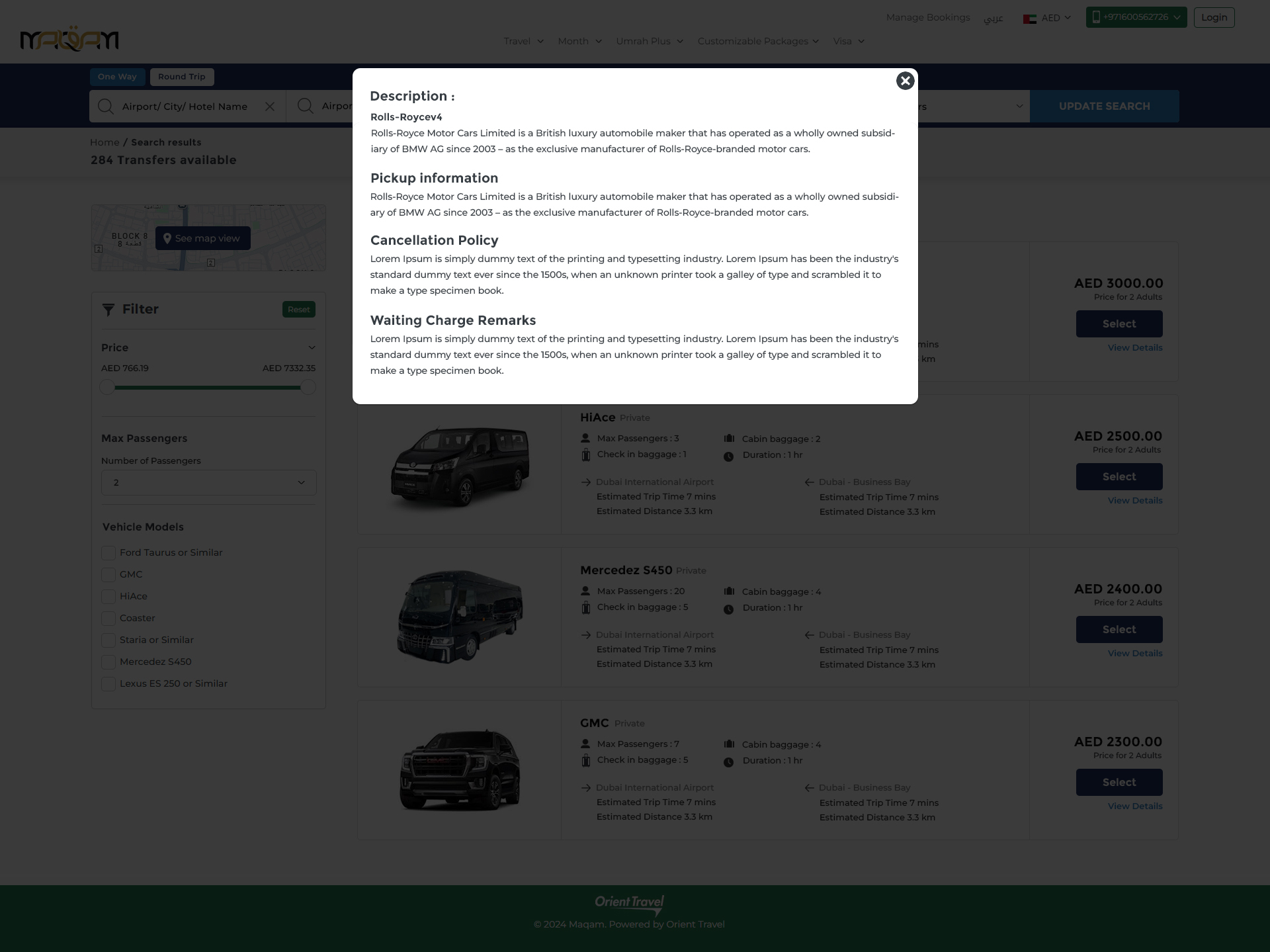
Task: Click the filter funnel icon
Action: [108, 310]
